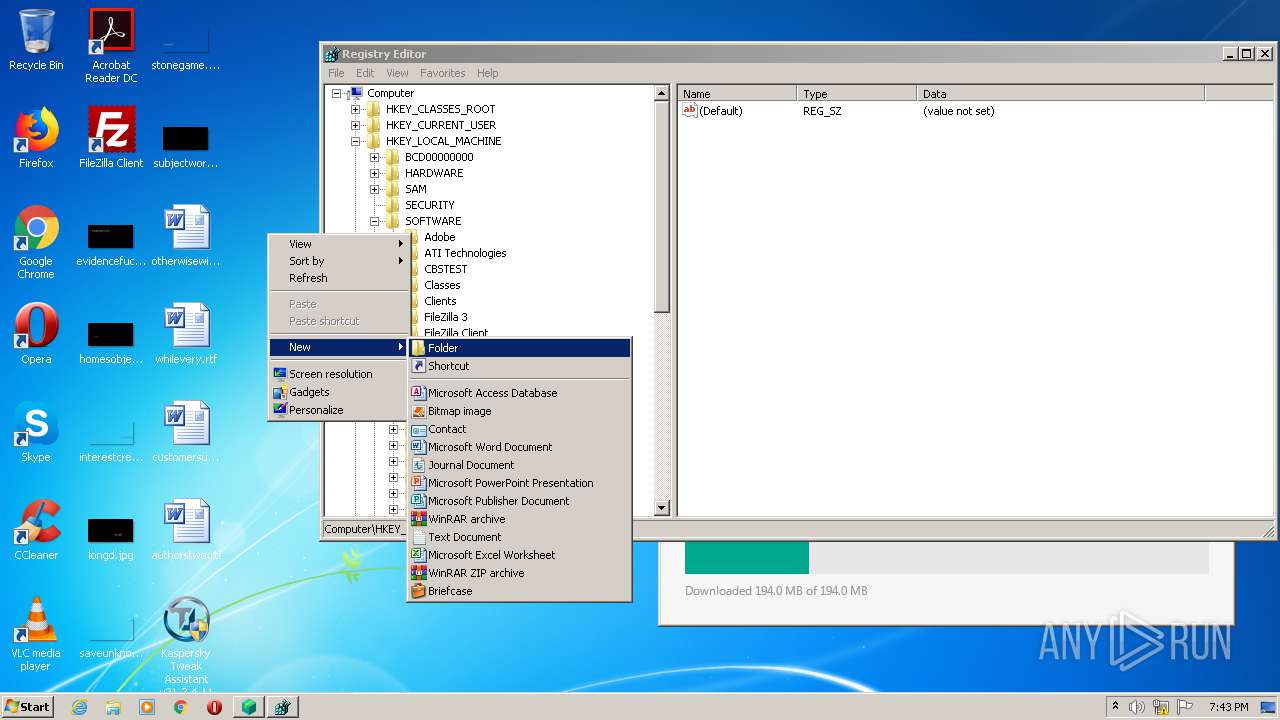Click the (Default) registry value icon
The image size is (1280, 720).
click(690, 111)
